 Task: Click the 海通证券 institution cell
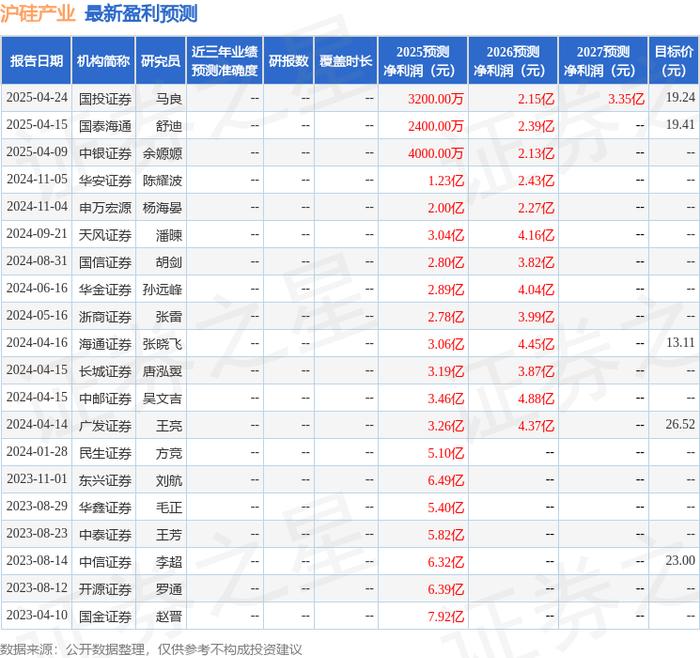coord(105,344)
